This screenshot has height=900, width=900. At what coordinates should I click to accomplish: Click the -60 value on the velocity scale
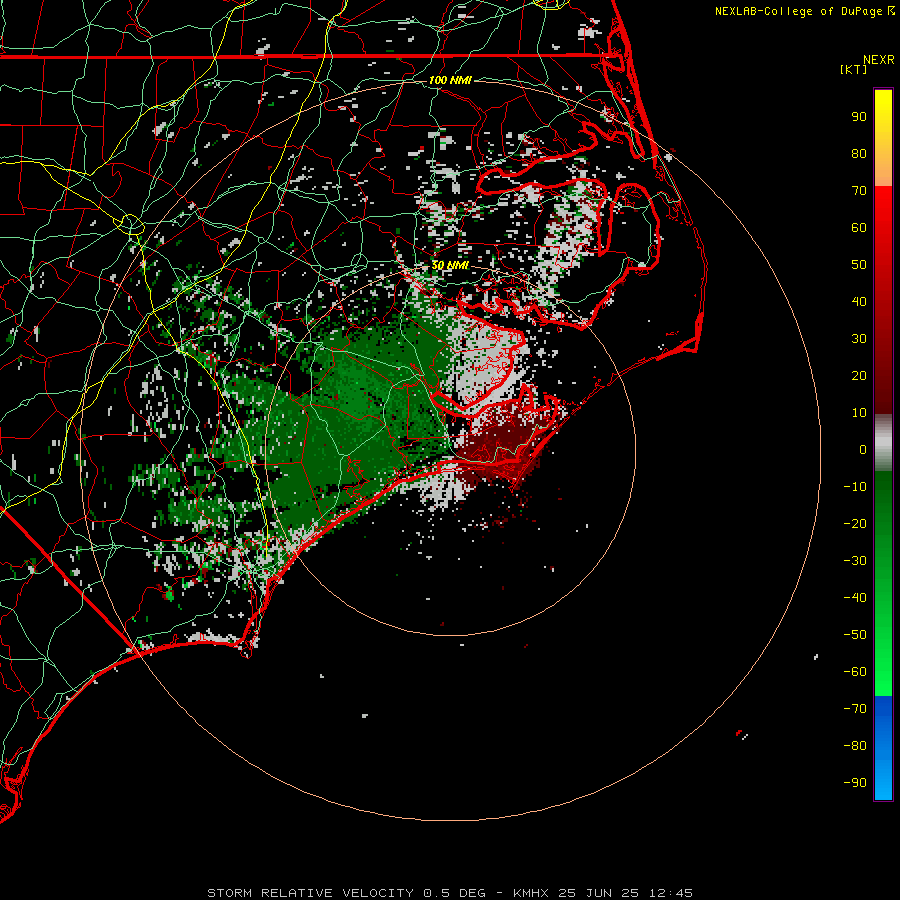(855, 672)
